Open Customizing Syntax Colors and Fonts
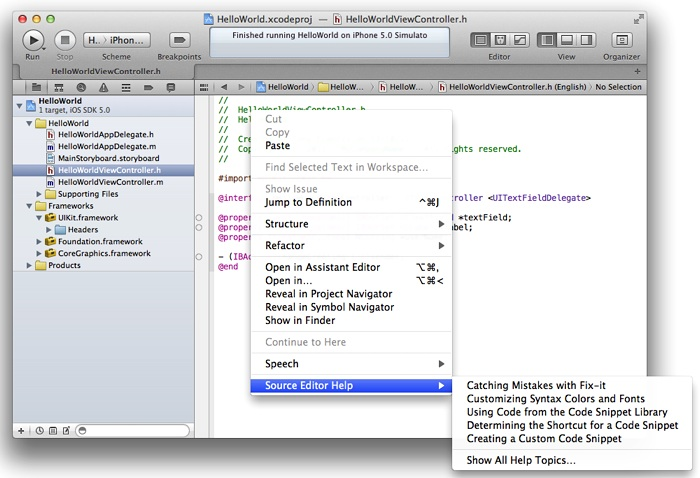 coord(572,399)
